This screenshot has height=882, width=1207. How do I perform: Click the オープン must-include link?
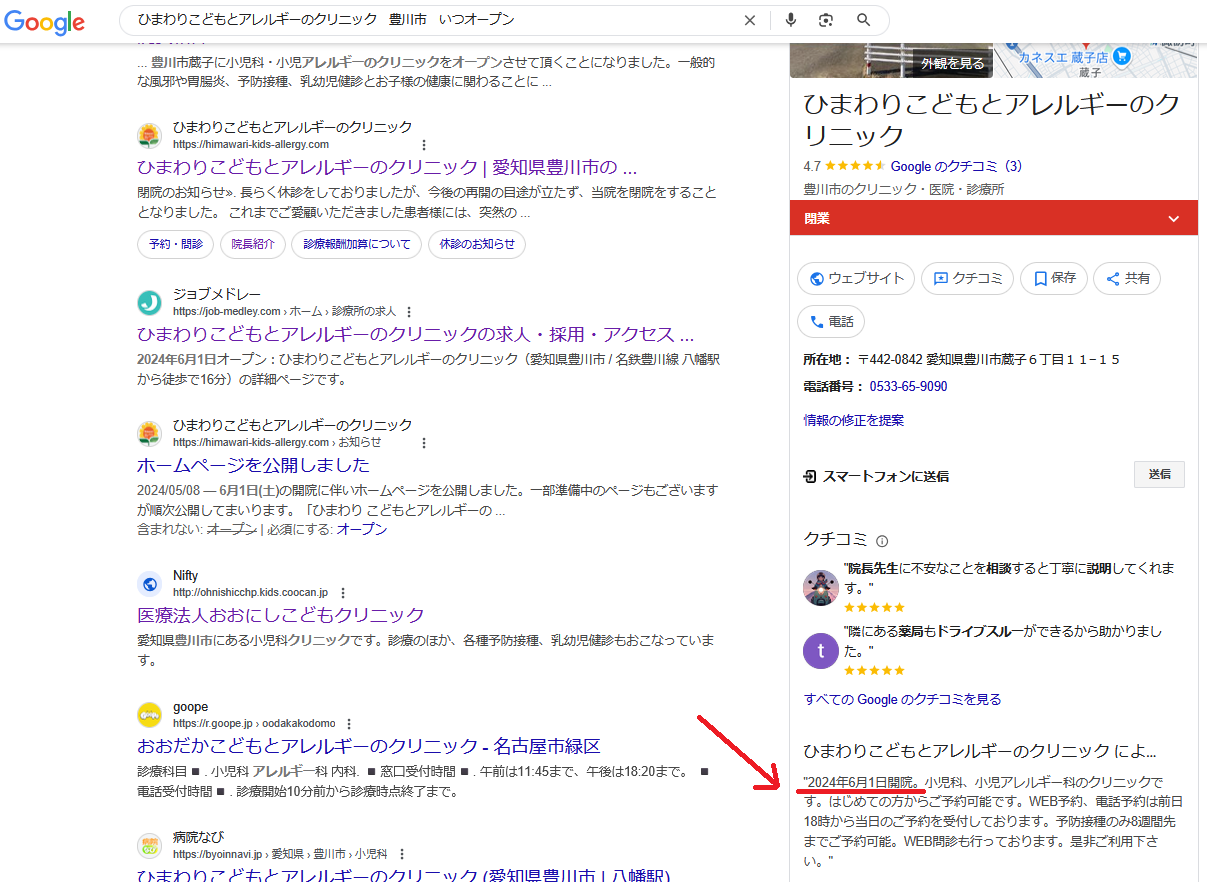[362, 529]
